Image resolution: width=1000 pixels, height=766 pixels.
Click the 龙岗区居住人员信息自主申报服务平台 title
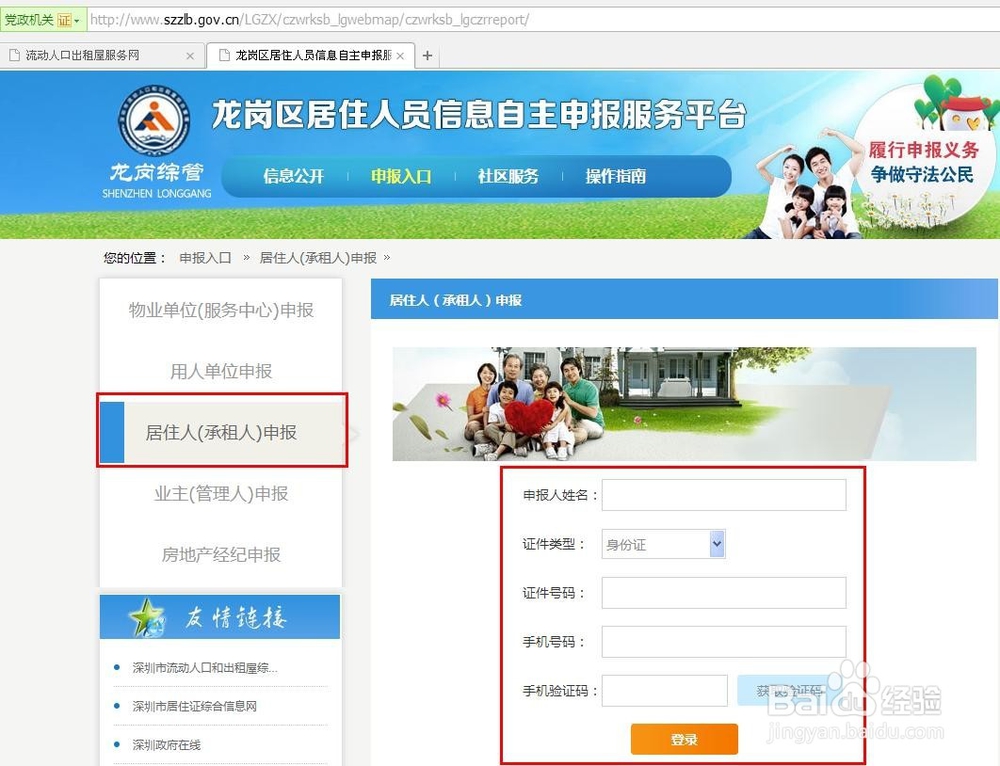(x=478, y=115)
